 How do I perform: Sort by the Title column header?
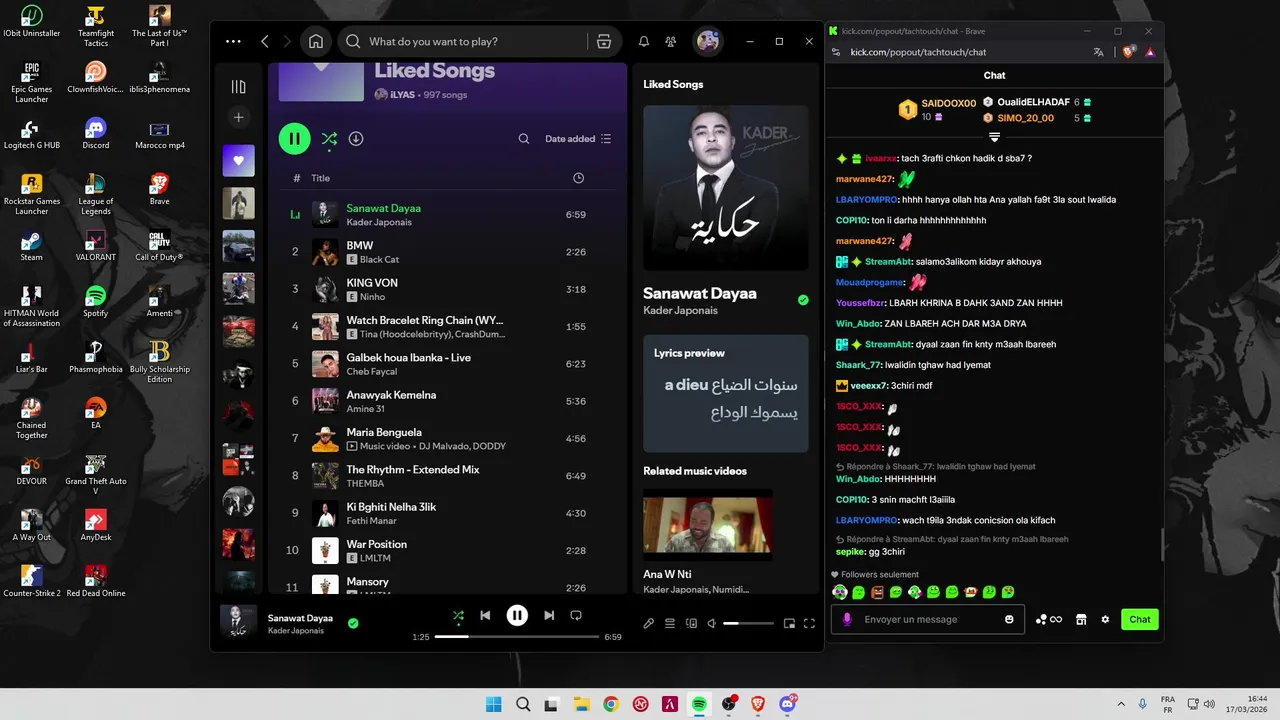[x=320, y=178]
